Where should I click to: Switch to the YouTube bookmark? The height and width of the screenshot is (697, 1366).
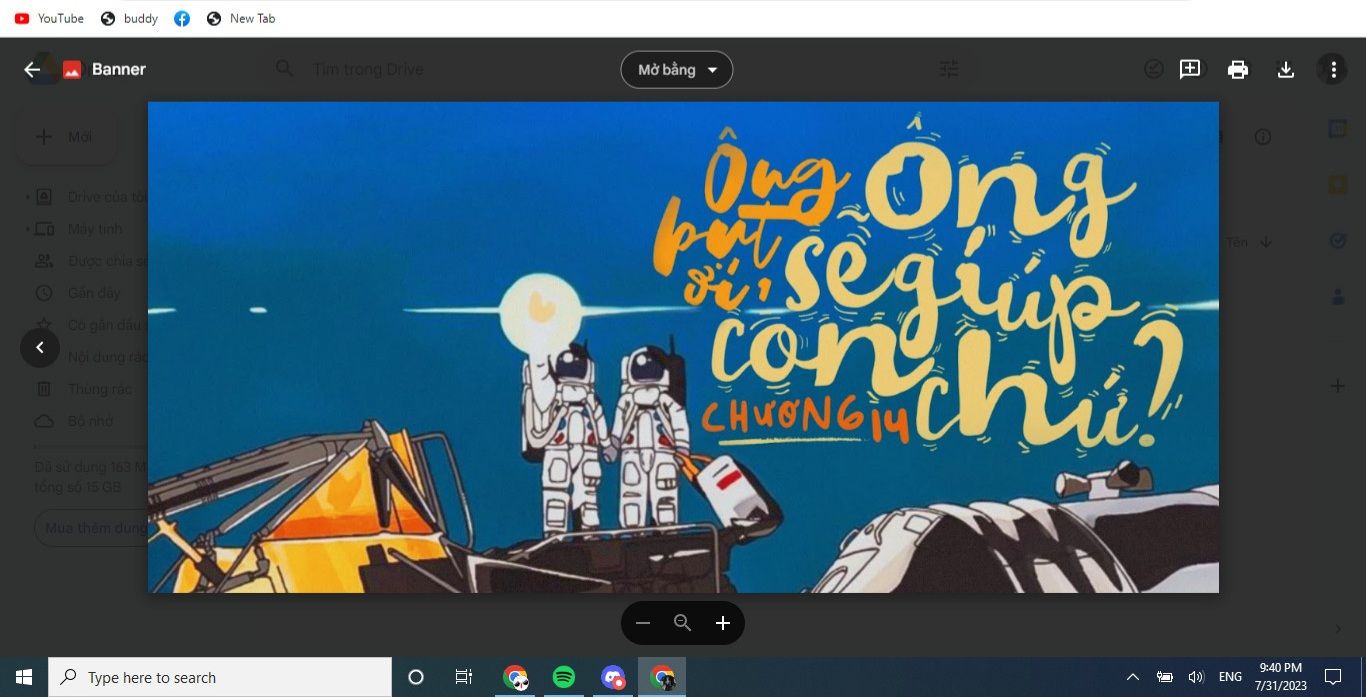coord(50,18)
